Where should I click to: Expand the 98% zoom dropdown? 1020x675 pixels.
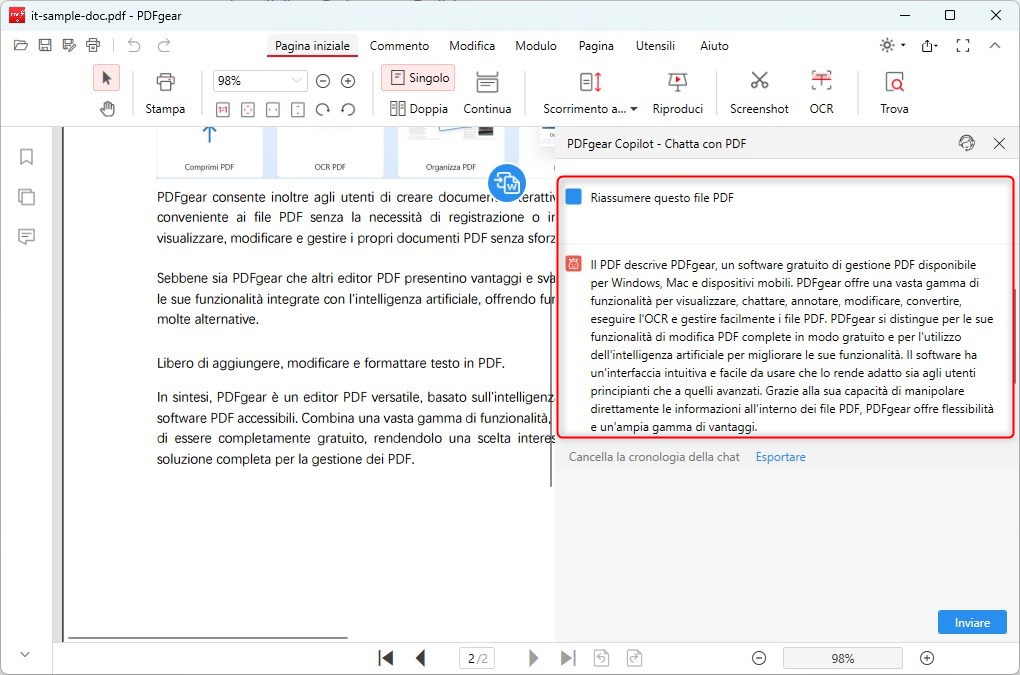click(x=297, y=81)
